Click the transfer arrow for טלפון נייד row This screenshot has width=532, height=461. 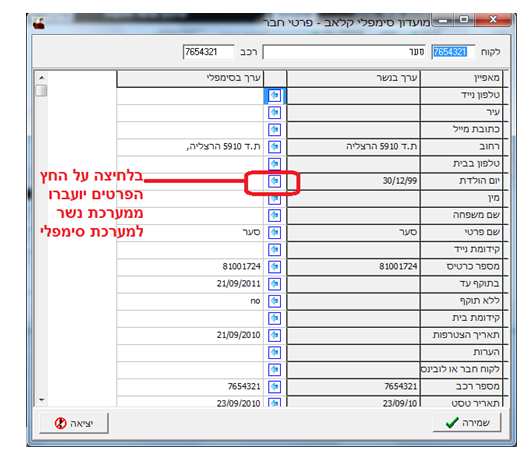274,95
